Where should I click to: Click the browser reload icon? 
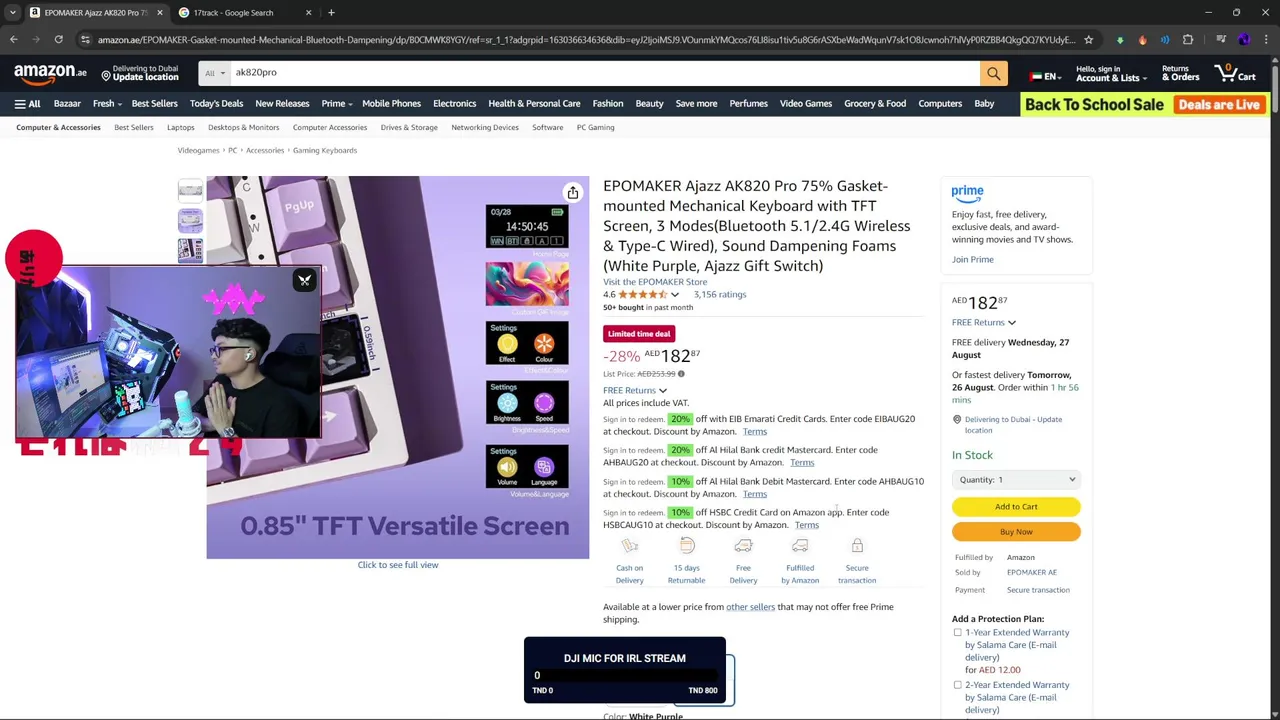58,40
